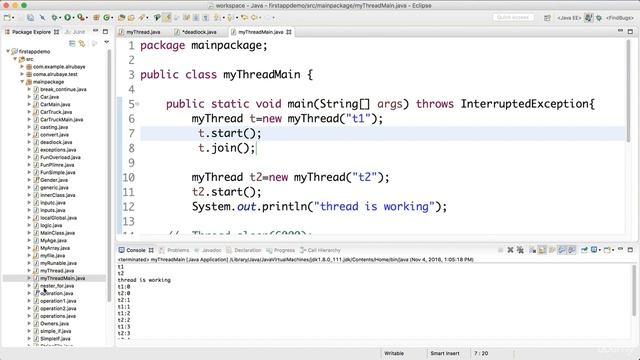The height and width of the screenshot is (360, 640).
Task: Expand the myThread.java tree node
Action: click(x=29, y=271)
